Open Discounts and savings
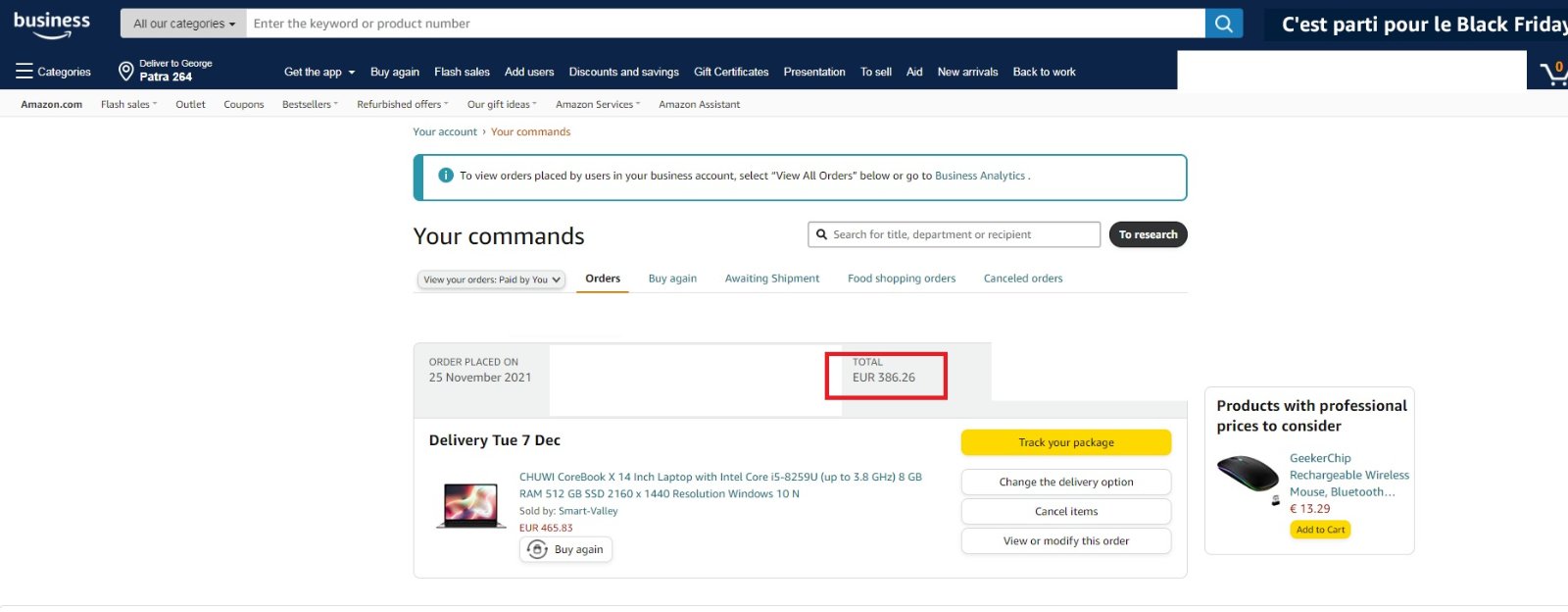Image resolution: width=1568 pixels, height=612 pixels. pyautogui.click(x=624, y=72)
